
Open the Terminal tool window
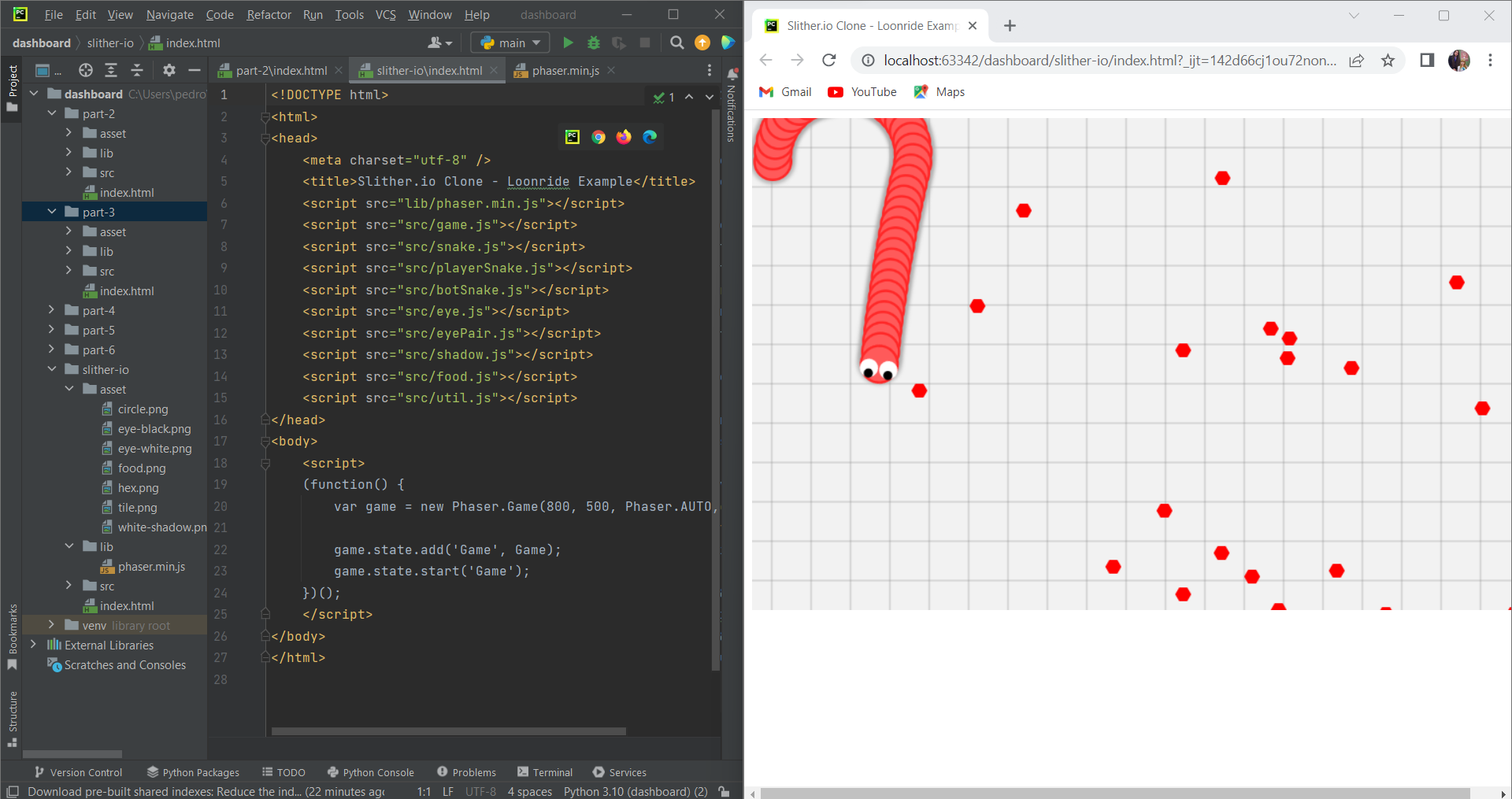point(544,772)
